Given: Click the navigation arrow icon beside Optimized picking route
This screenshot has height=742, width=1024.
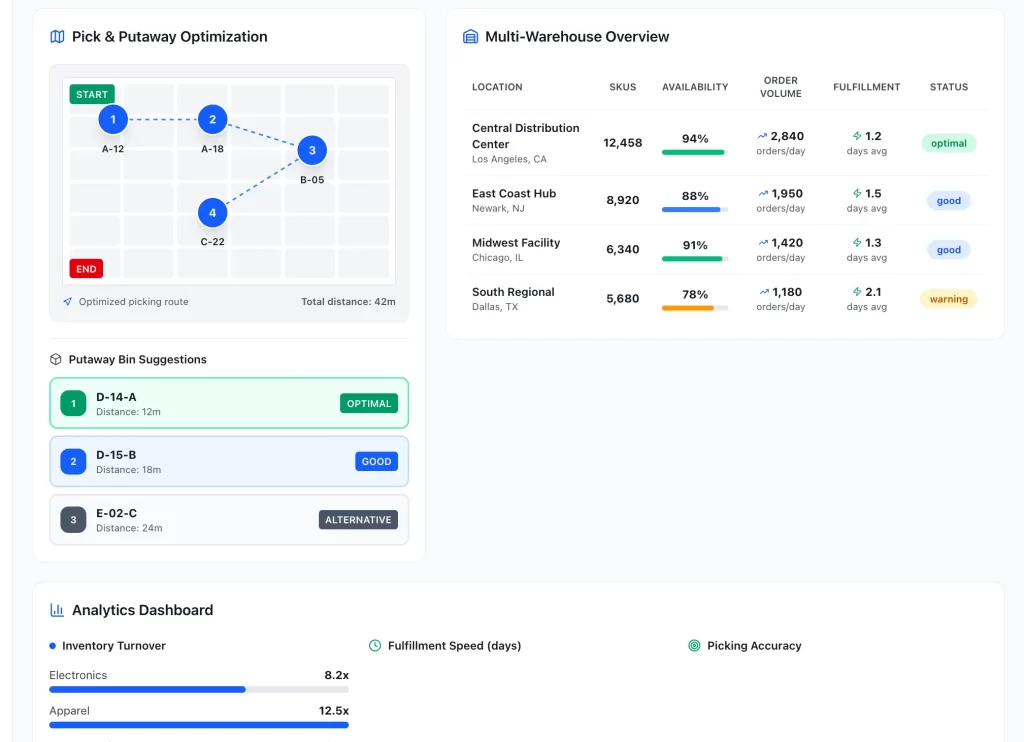Looking at the screenshot, I should [x=67, y=301].
